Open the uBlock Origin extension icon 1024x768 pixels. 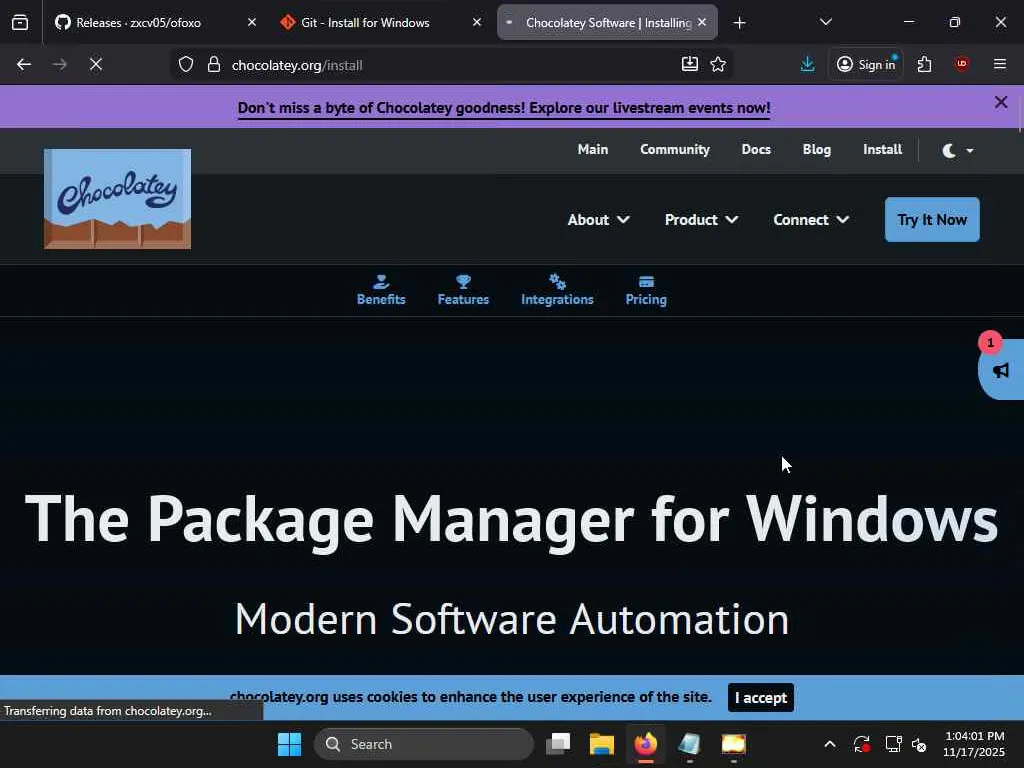pyautogui.click(x=961, y=64)
